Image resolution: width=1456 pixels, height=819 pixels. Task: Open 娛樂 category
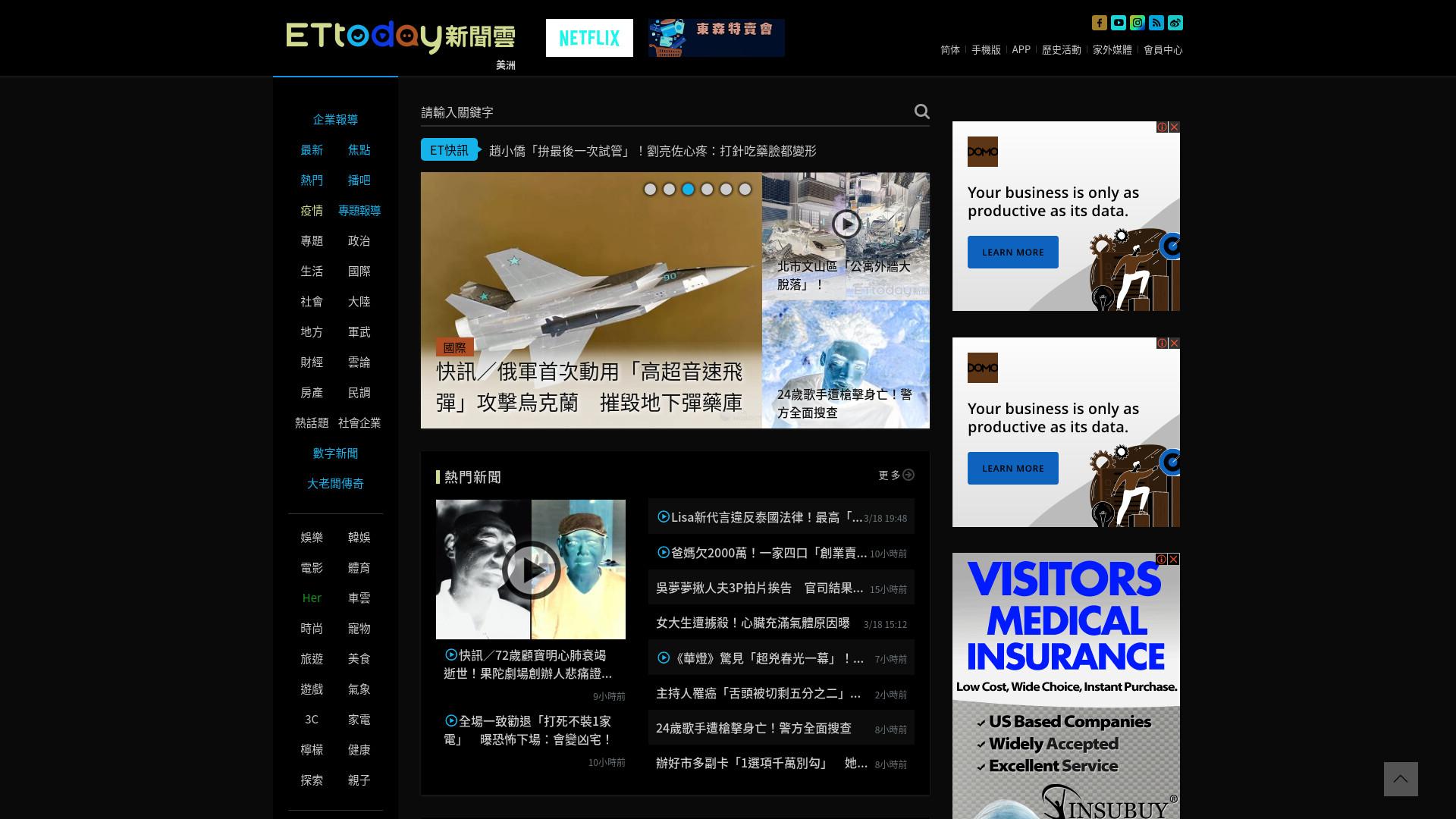[x=312, y=537]
